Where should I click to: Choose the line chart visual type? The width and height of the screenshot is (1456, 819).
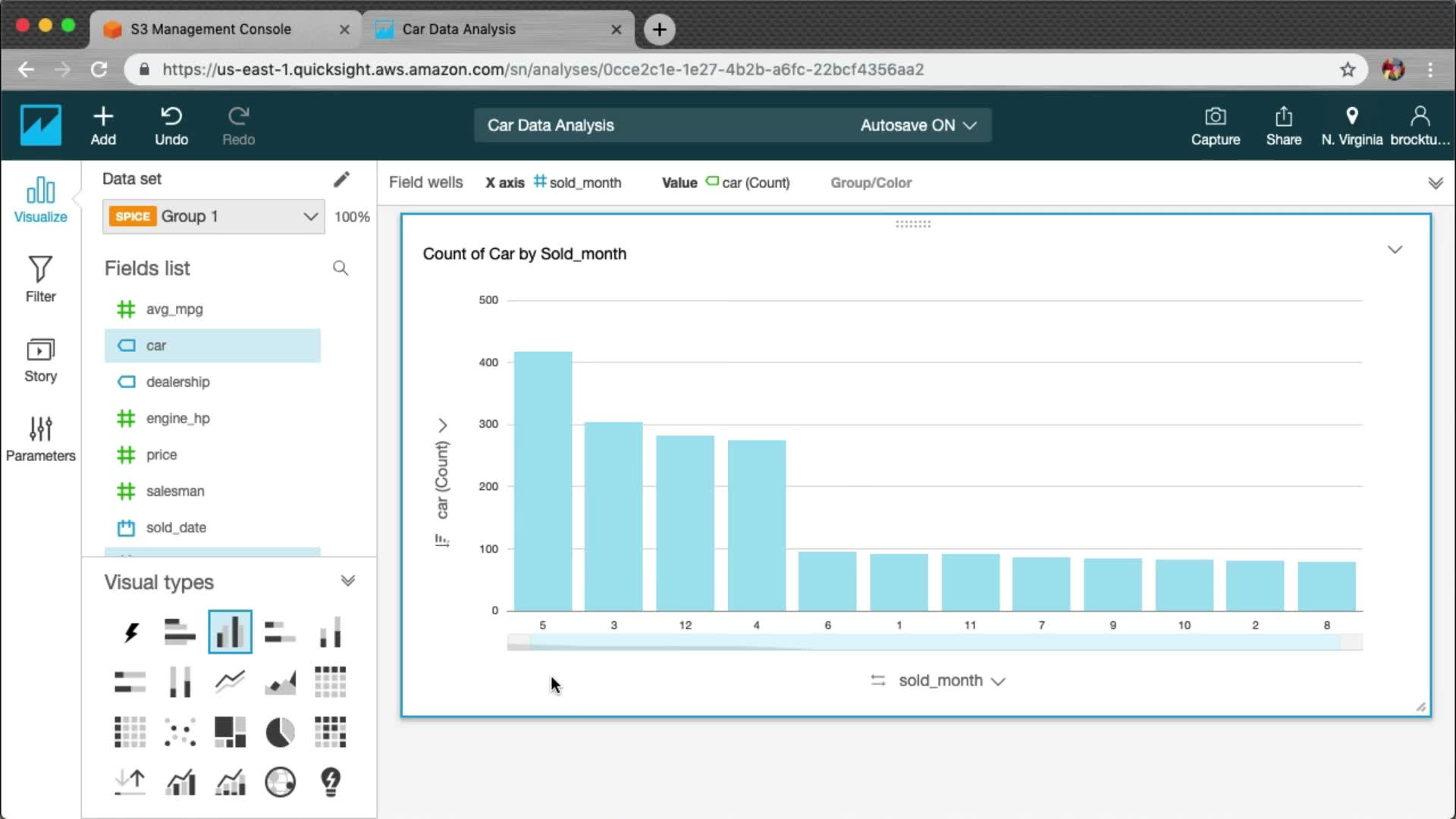click(x=230, y=682)
